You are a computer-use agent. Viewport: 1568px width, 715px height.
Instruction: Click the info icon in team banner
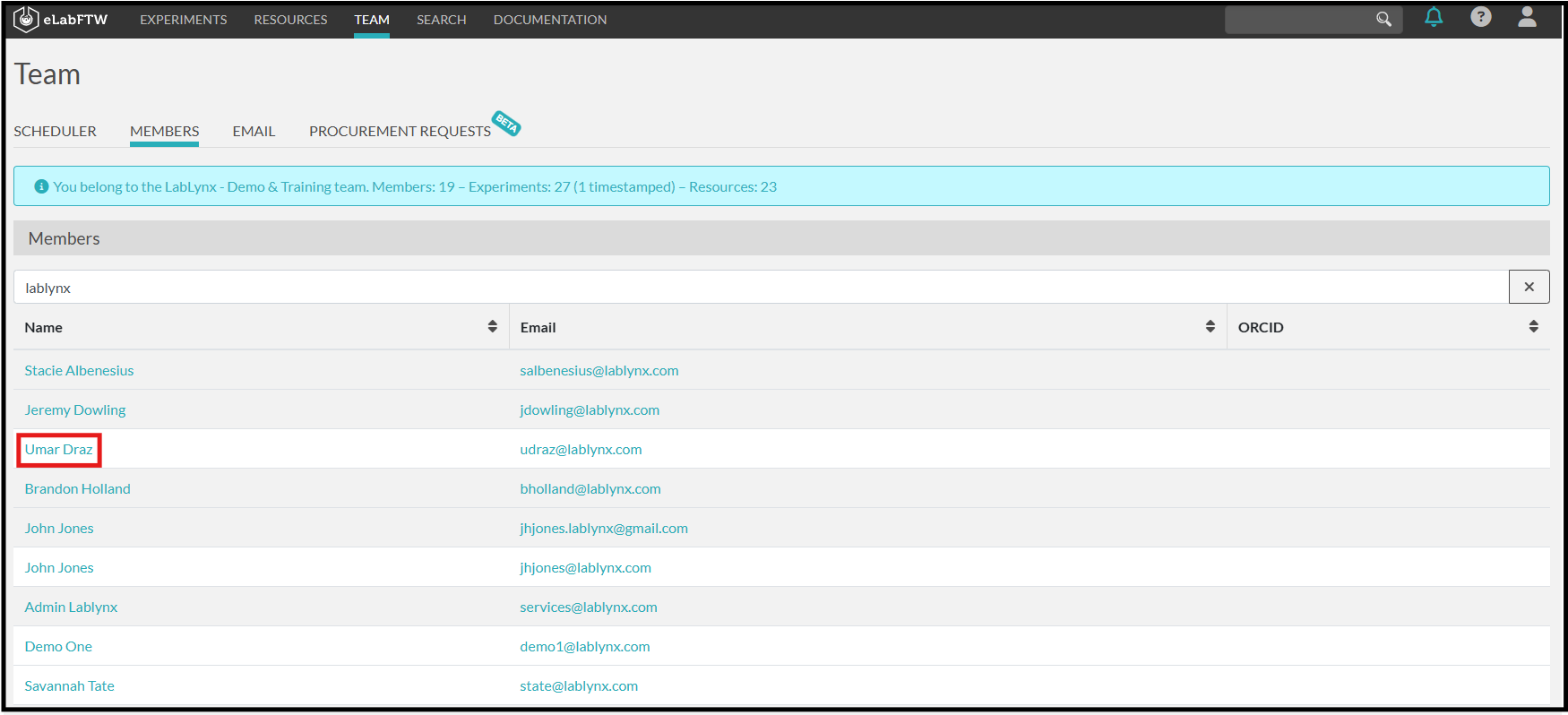pos(41,186)
